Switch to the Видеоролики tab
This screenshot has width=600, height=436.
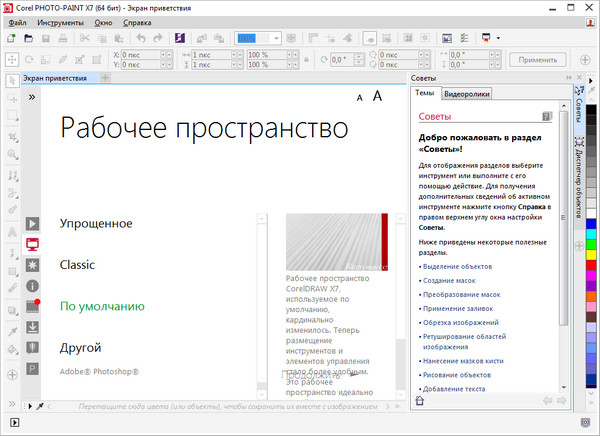[x=467, y=94]
